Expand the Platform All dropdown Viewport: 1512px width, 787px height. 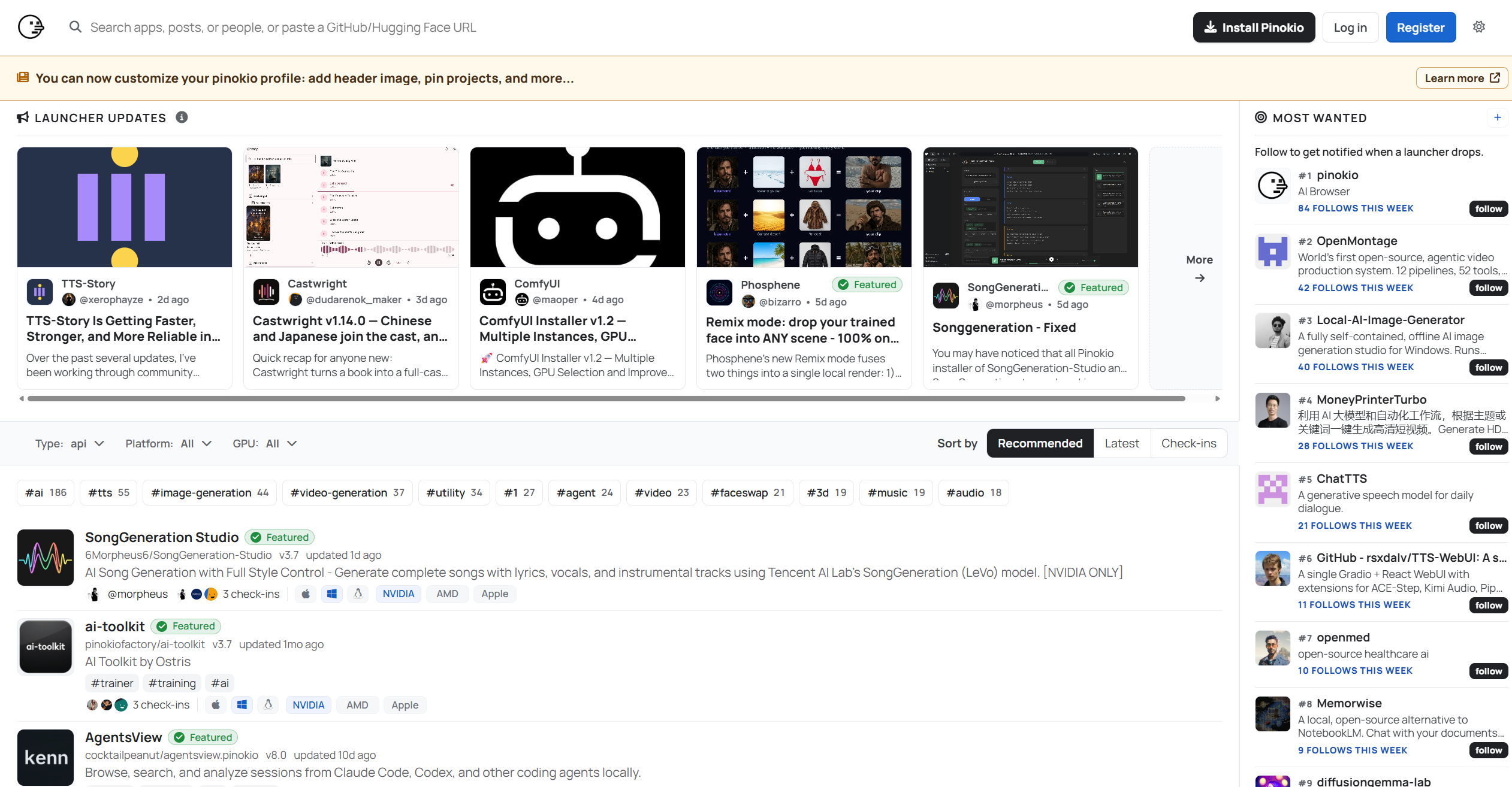pyautogui.click(x=168, y=444)
